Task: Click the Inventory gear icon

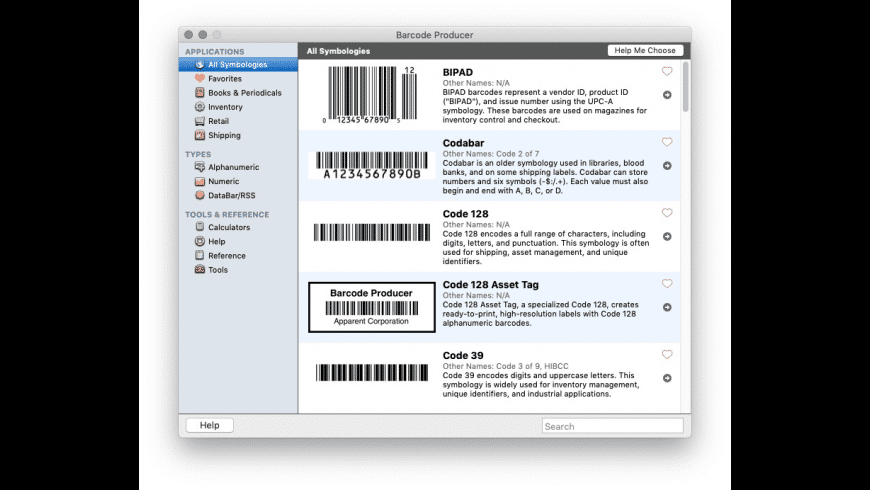Action: [200, 107]
